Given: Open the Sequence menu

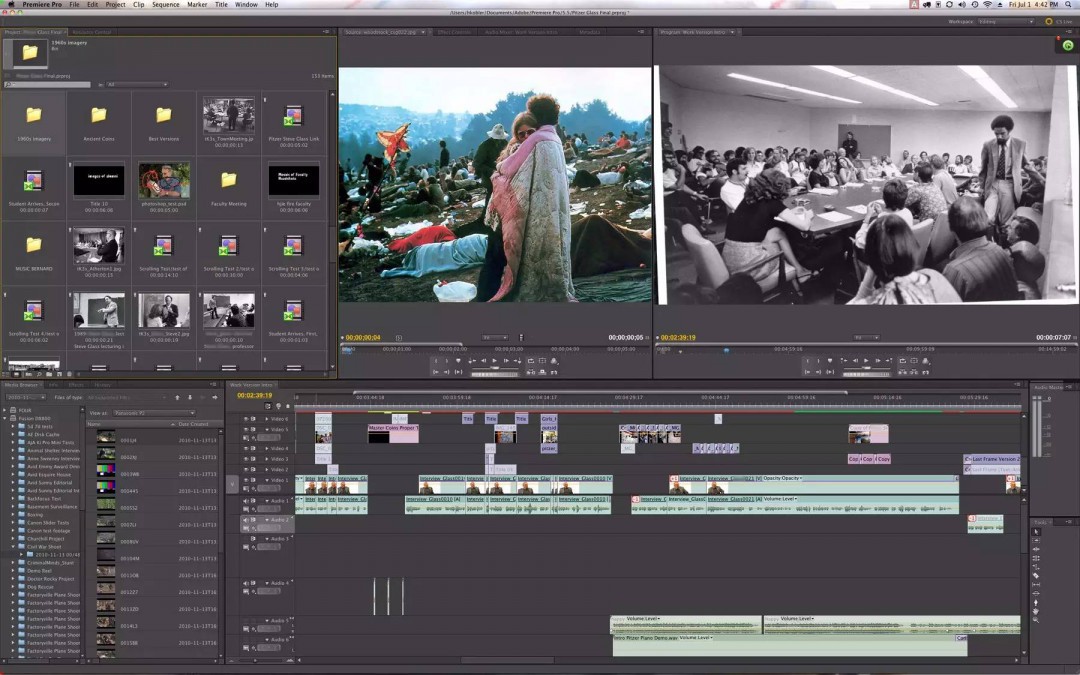Looking at the screenshot, I should tap(165, 4).
